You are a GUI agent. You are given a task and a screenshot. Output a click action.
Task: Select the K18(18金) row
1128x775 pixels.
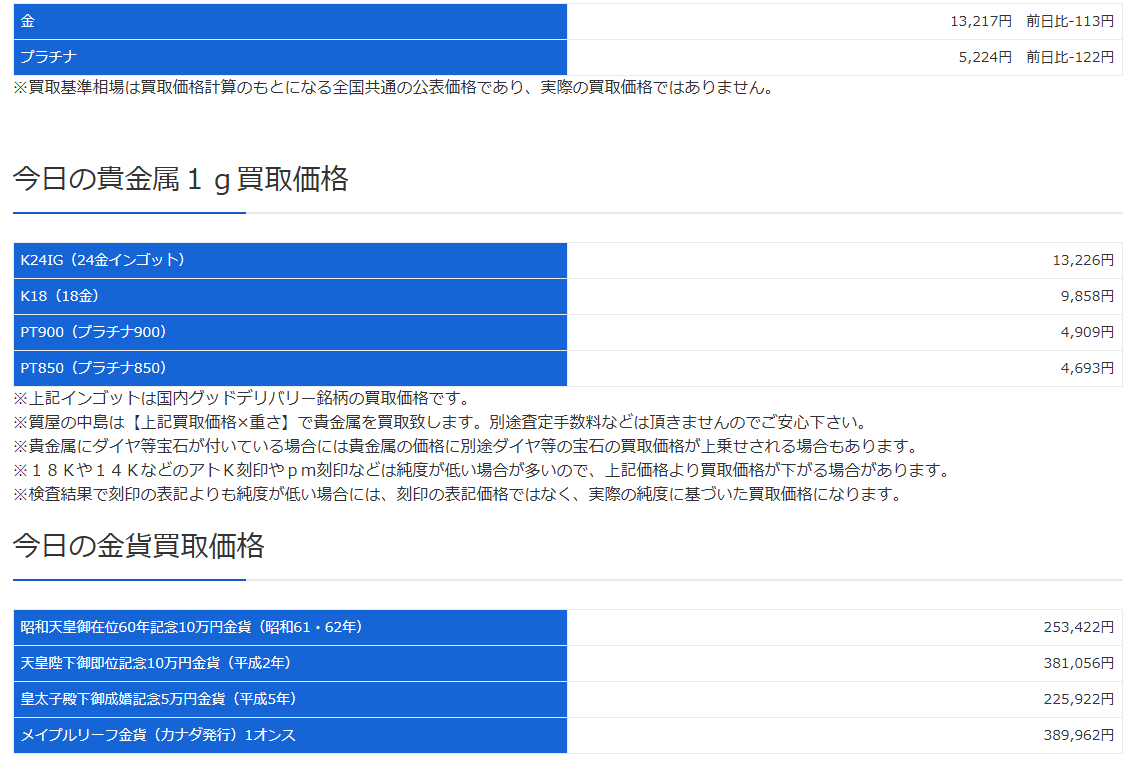coord(568,296)
